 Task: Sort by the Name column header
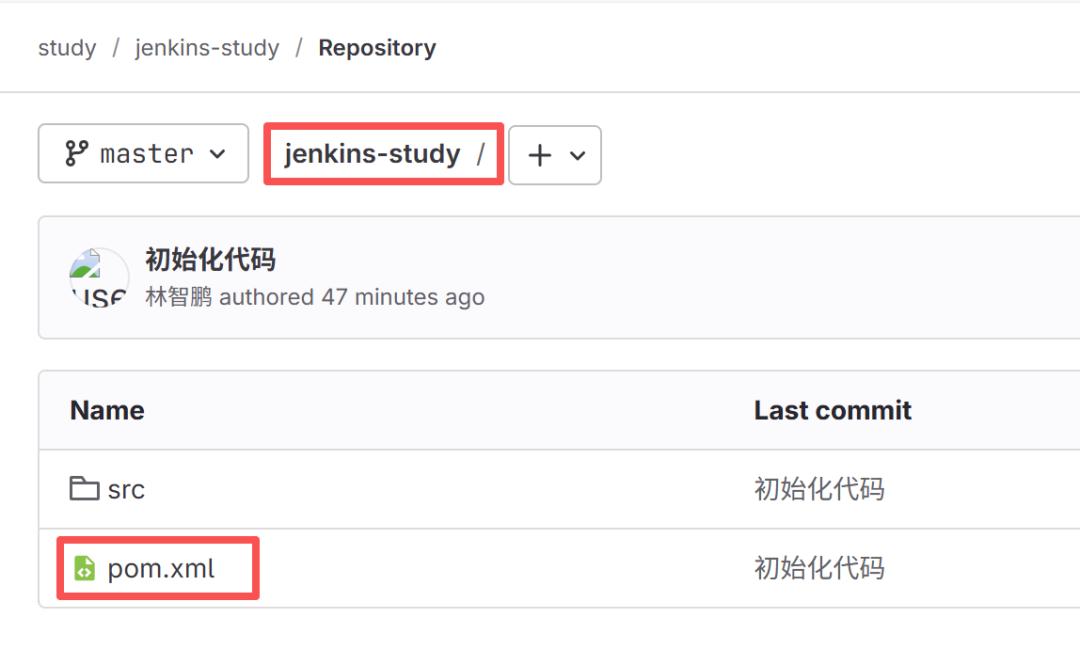[106, 410]
